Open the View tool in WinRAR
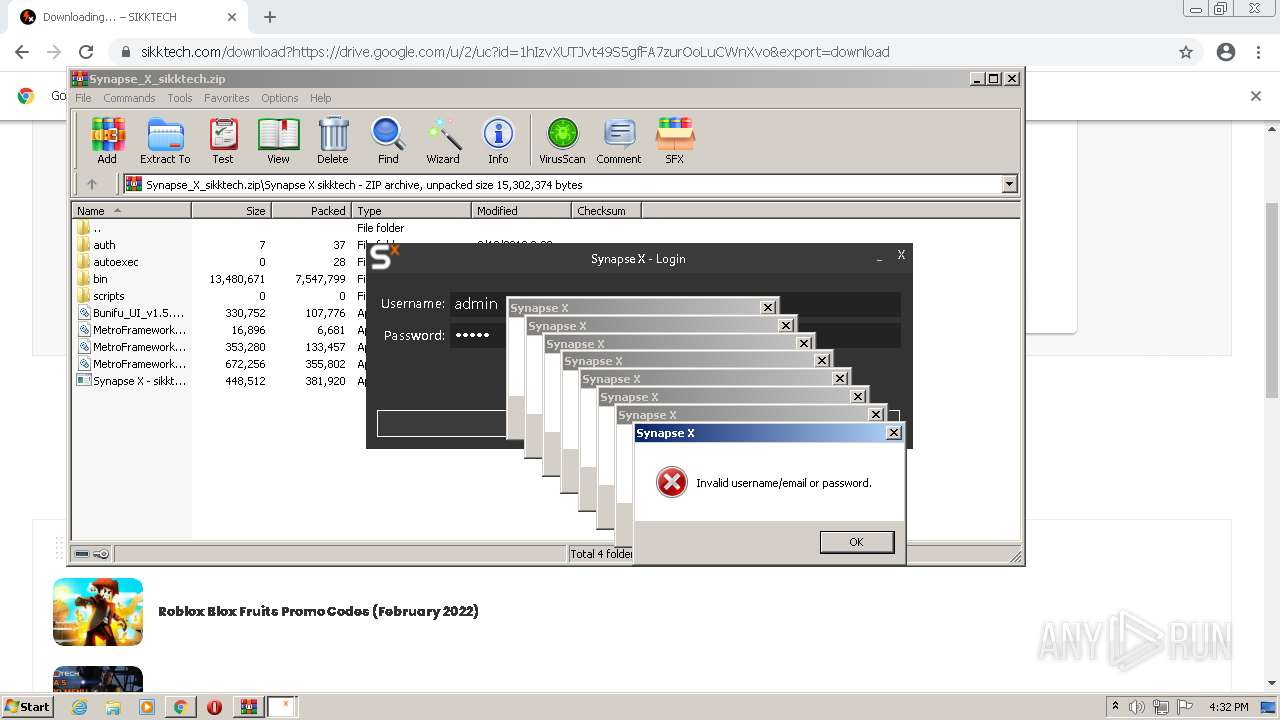The height and width of the screenshot is (720, 1280). 278,140
